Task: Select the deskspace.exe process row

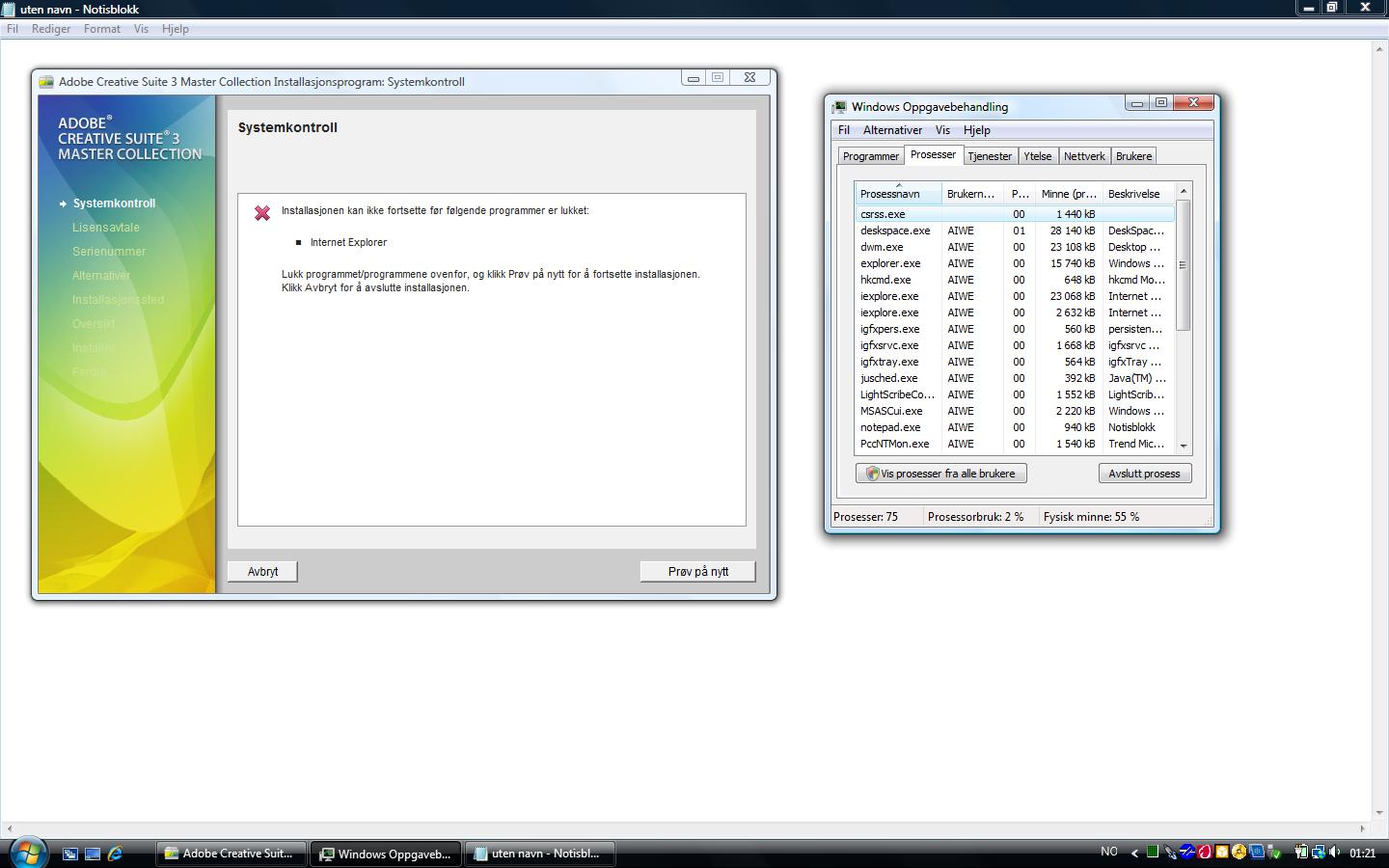Action: click(1015, 231)
